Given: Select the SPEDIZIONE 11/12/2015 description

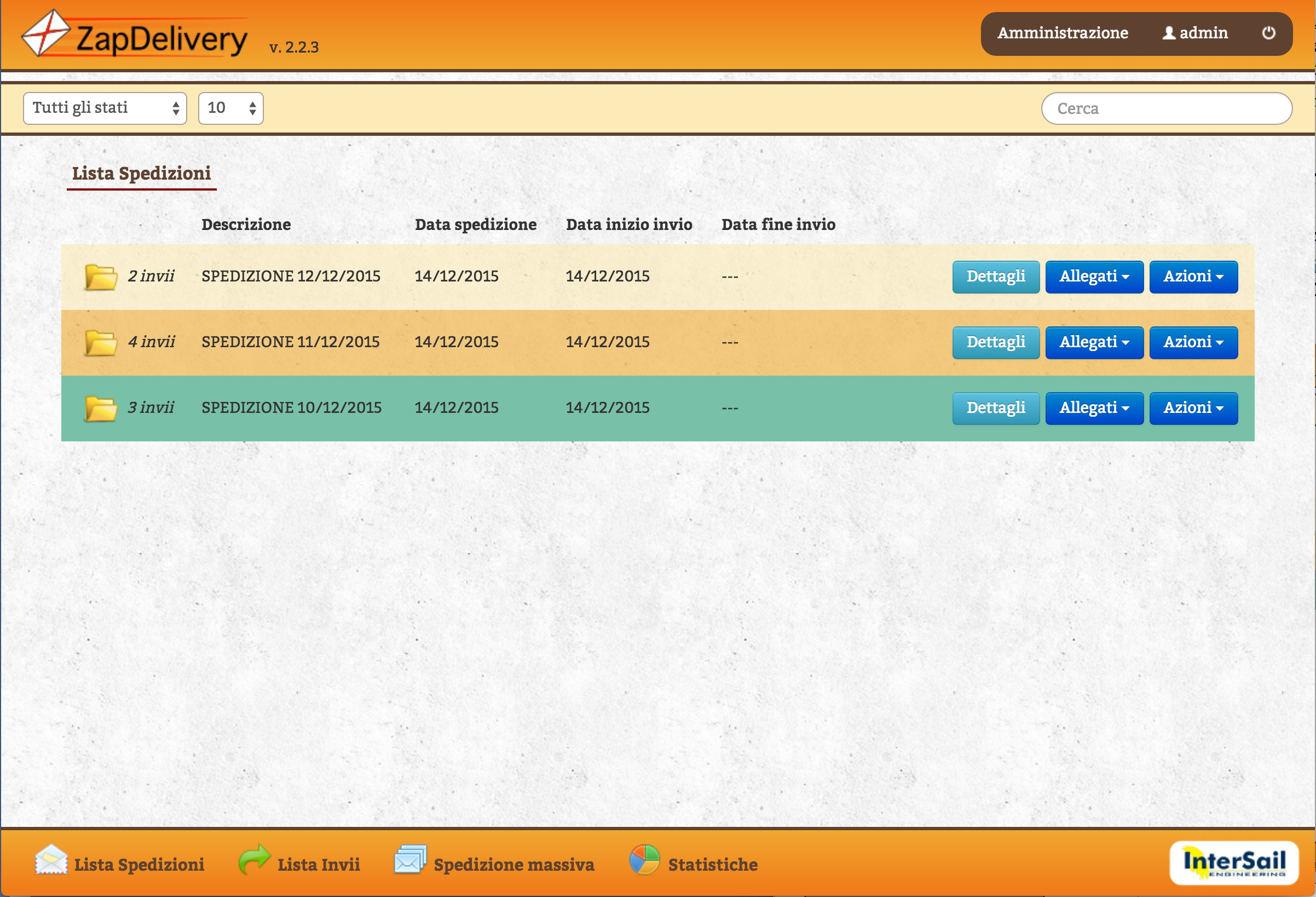Looking at the screenshot, I should point(290,342).
